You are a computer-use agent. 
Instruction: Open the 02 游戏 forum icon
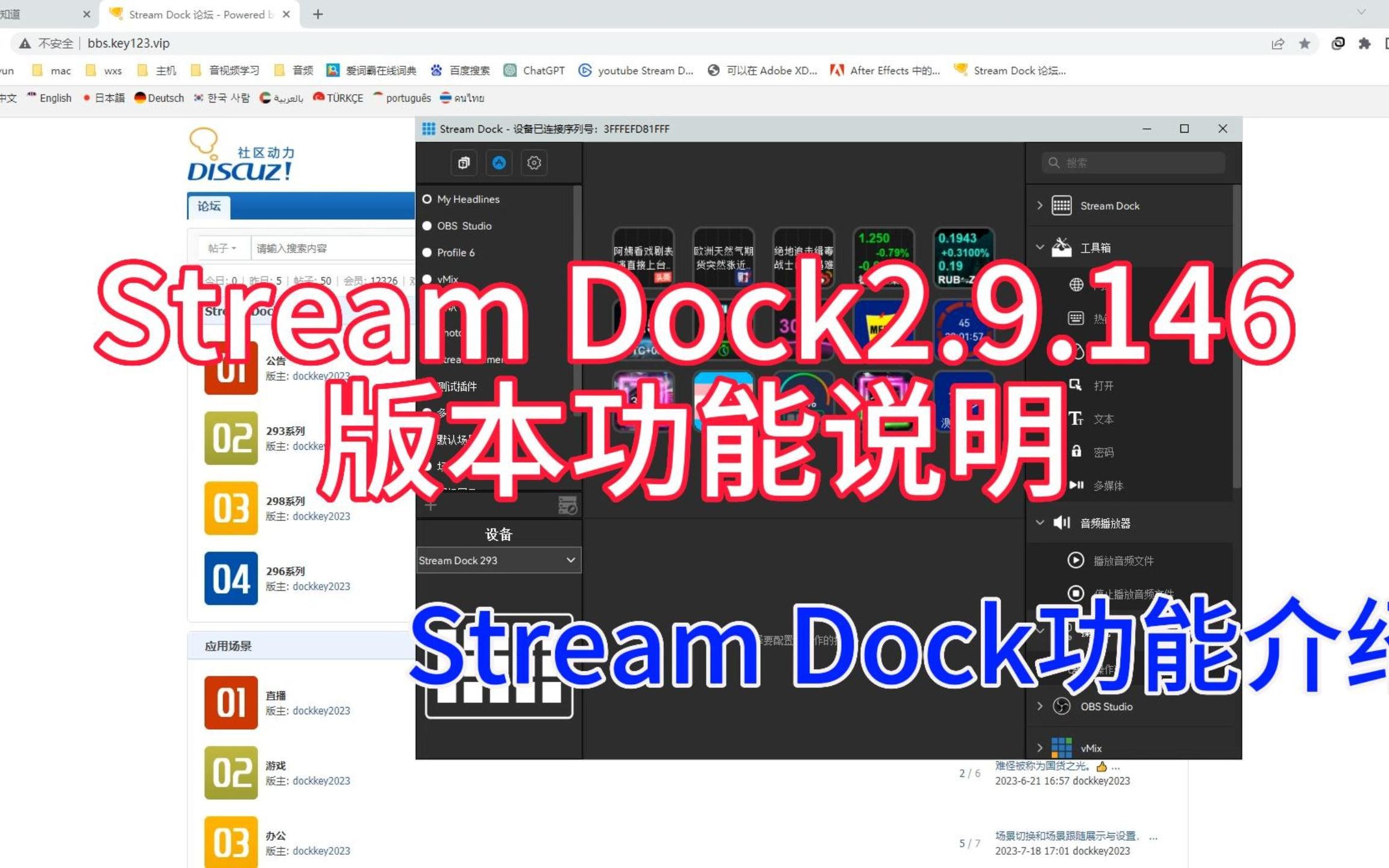tap(231, 773)
